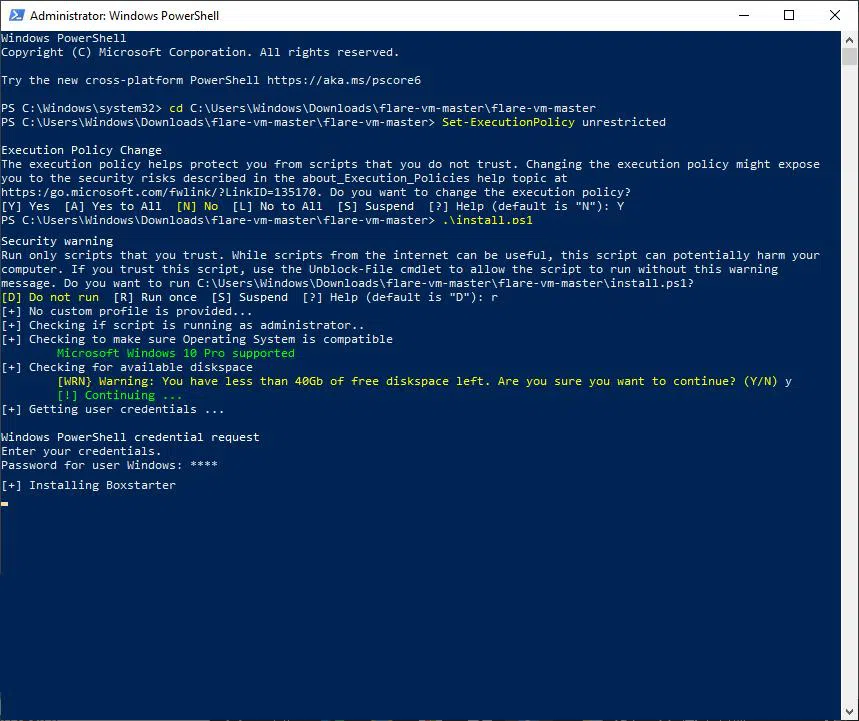This screenshot has width=859, height=721.
Task: Click the "cd C:\Users\Windows\Downloads" command text
Action: pos(382,108)
